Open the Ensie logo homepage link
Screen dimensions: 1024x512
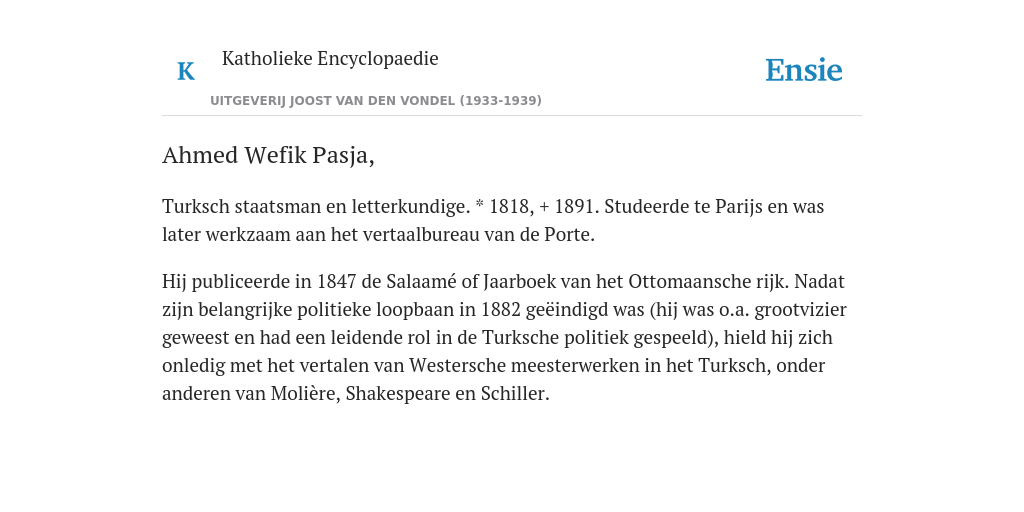pyautogui.click(x=804, y=71)
